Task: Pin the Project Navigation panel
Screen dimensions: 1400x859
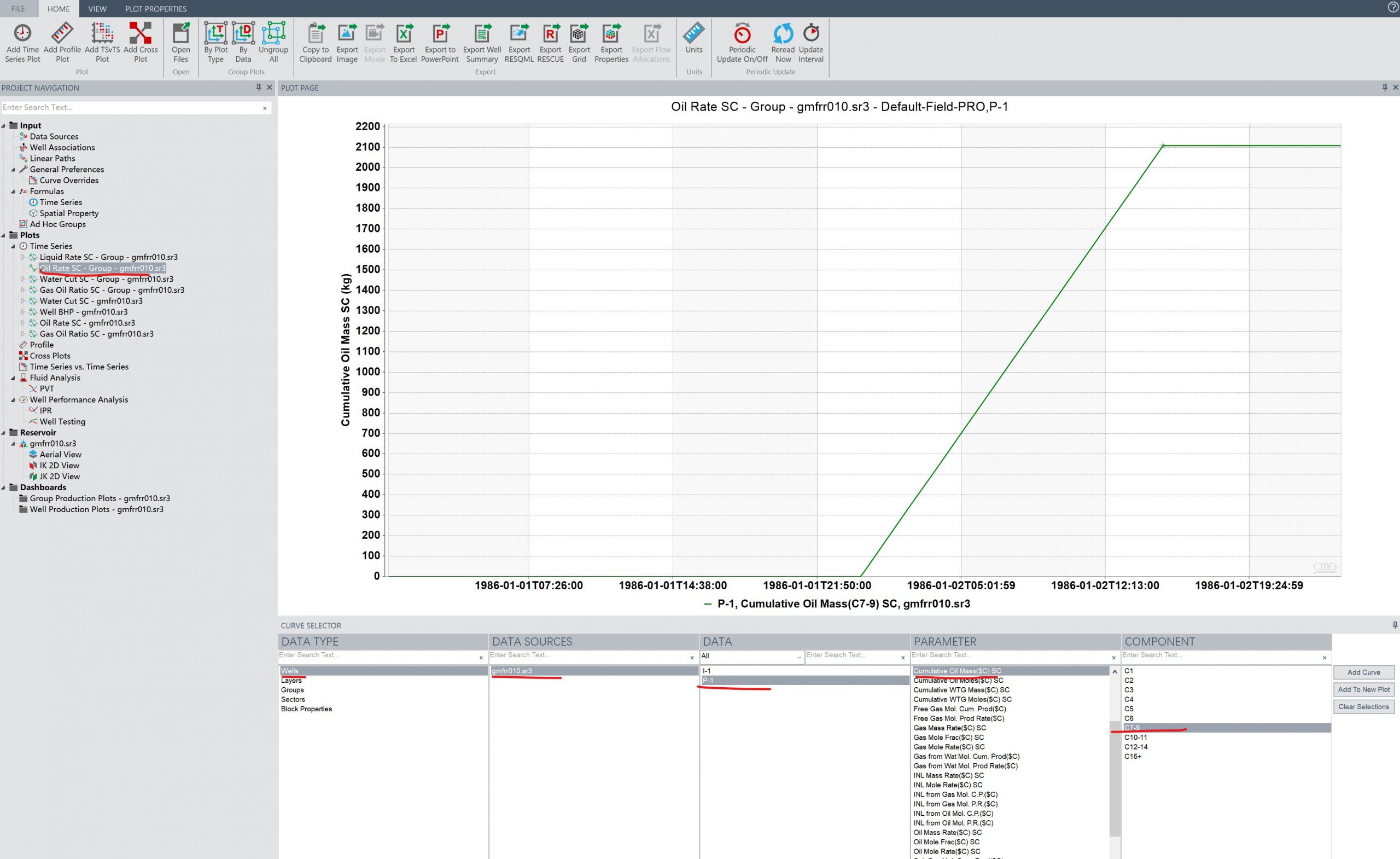Action: point(259,88)
